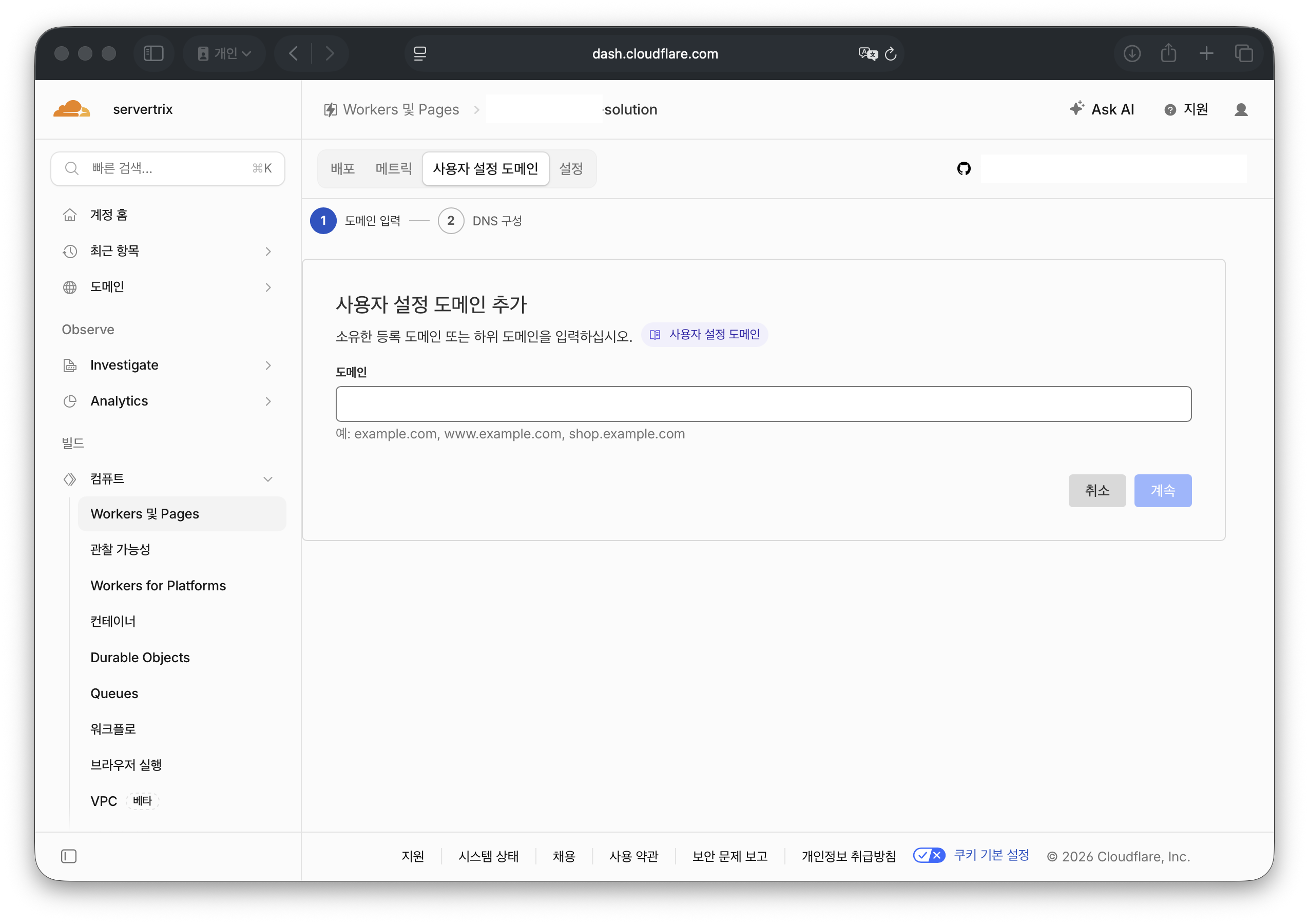This screenshot has width=1309, height=924.
Task: Expand Investigate section chevron
Action: click(268, 365)
